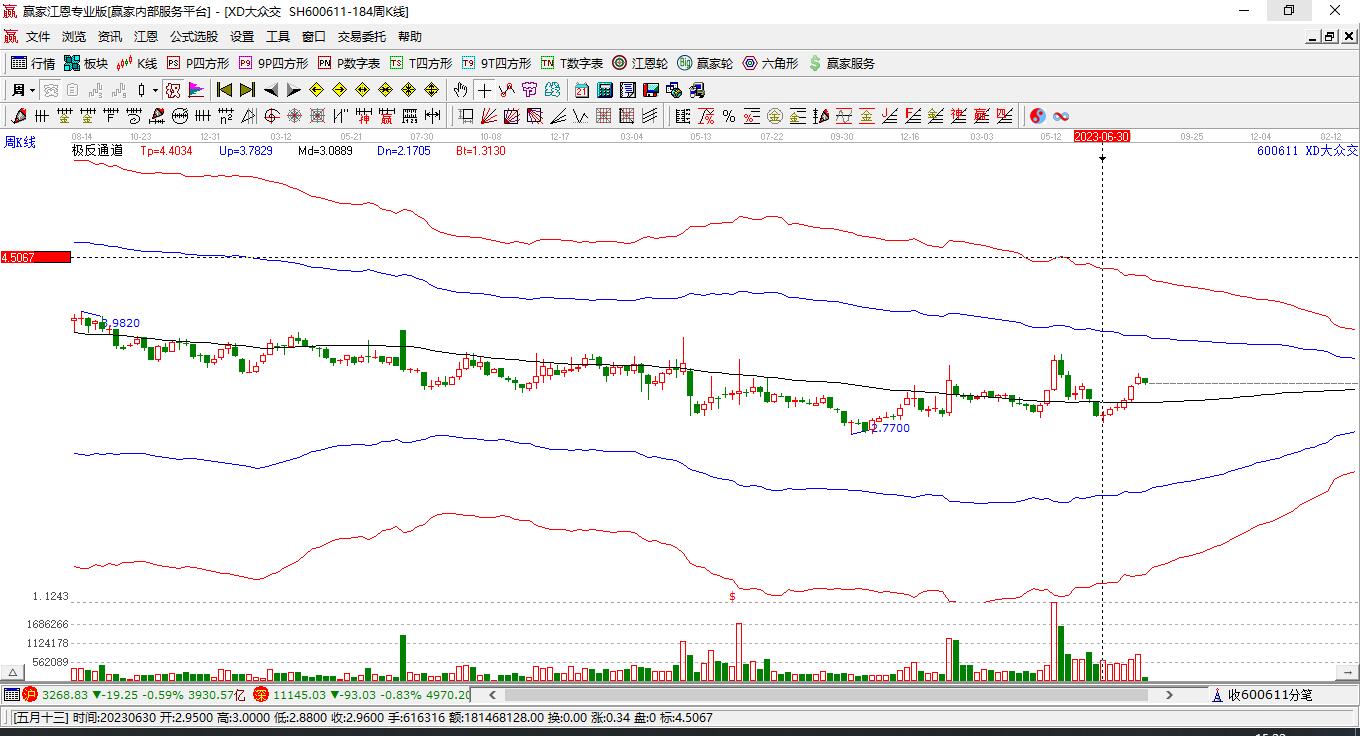Image resolution: width=1360 pixels, height=736 pixels.
Task: Toggle the crosshair cursor mode
Action: click(x=484, y=90)
